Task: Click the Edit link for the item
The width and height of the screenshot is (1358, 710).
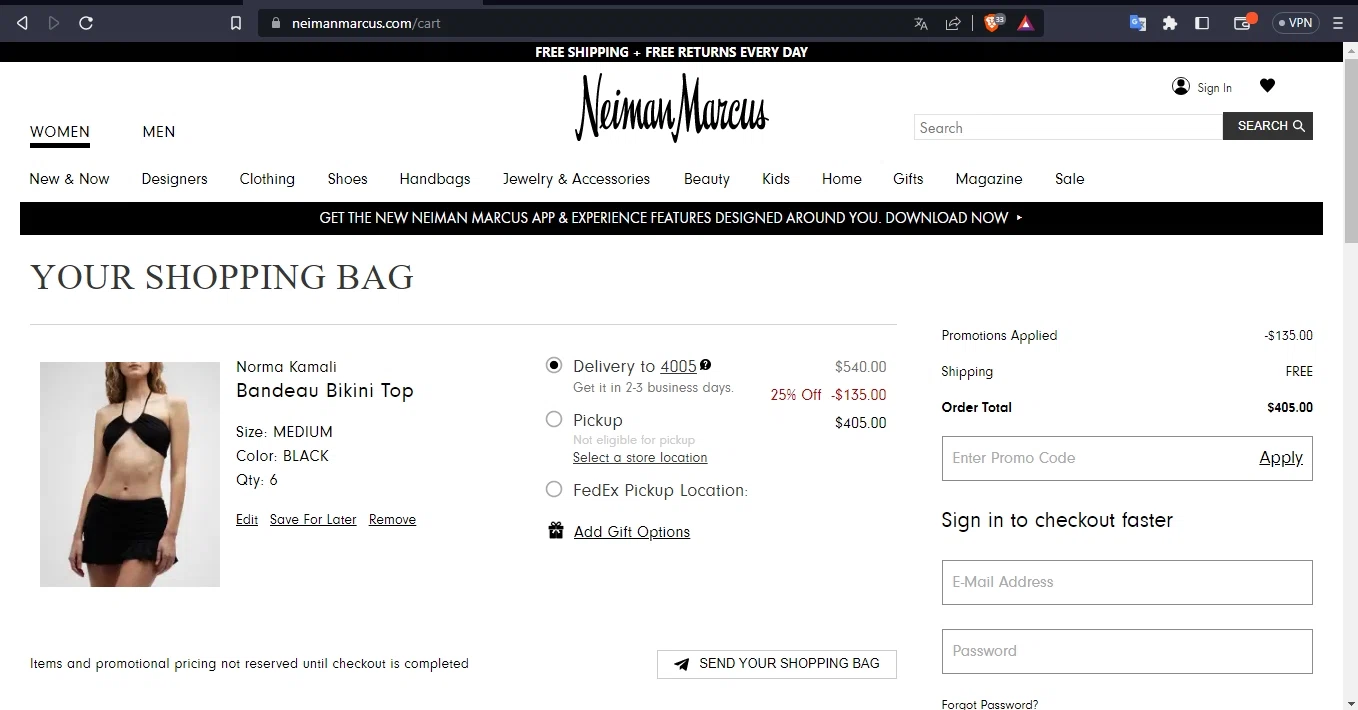Action: point(247,520)
